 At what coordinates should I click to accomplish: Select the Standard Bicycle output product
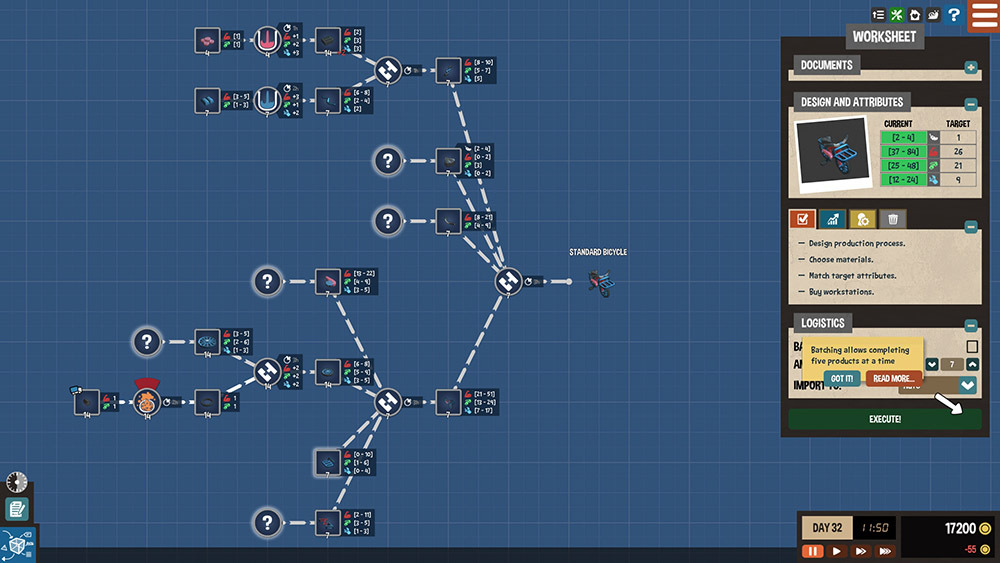[600, 281]
